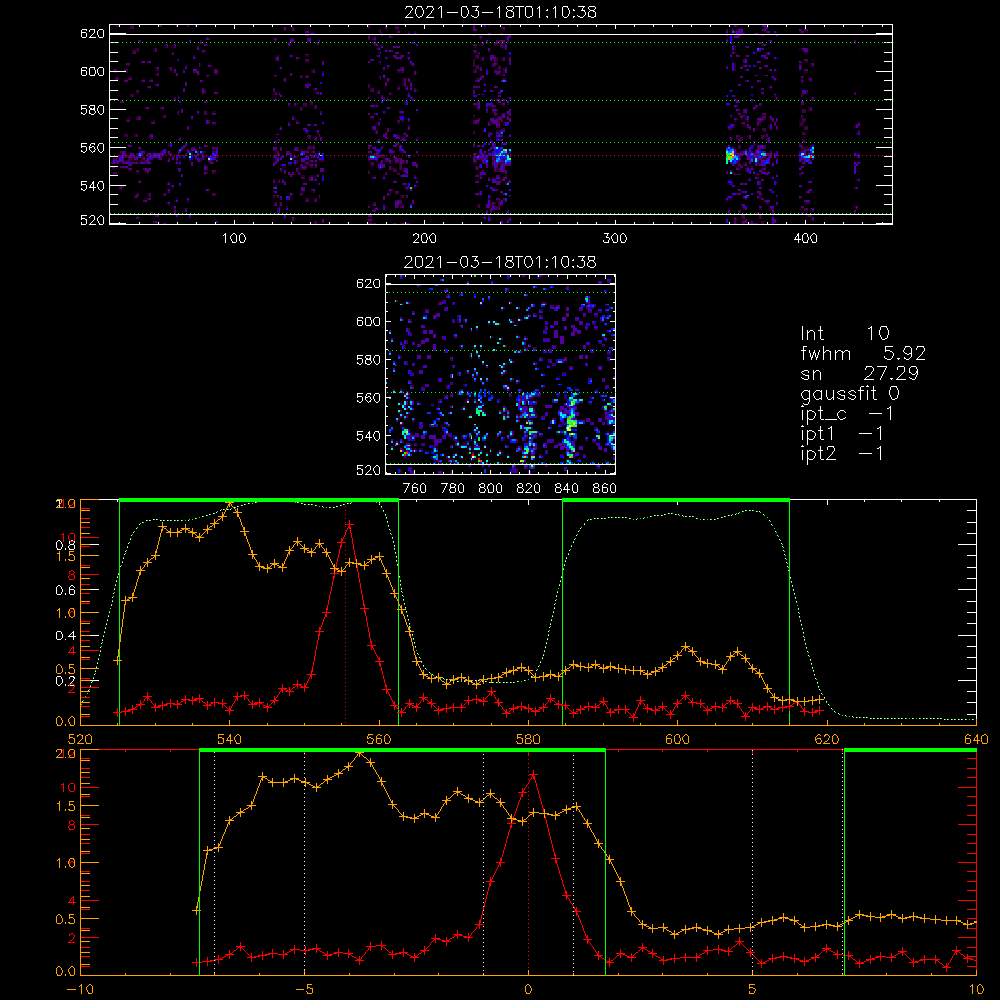This screenshot has width=1000, height=1000.
Task: Click x-axis label 580 on third plot
Action: pyautogui.click(x=528, y=739)
